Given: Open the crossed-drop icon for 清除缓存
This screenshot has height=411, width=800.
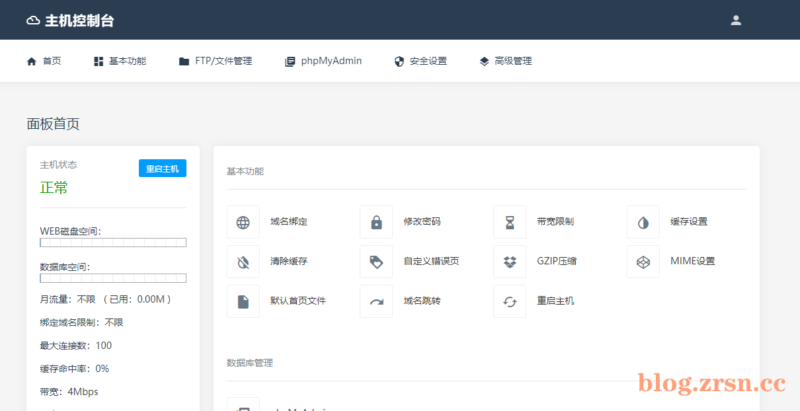Looking at the screenshot, I should click(243, 262).
